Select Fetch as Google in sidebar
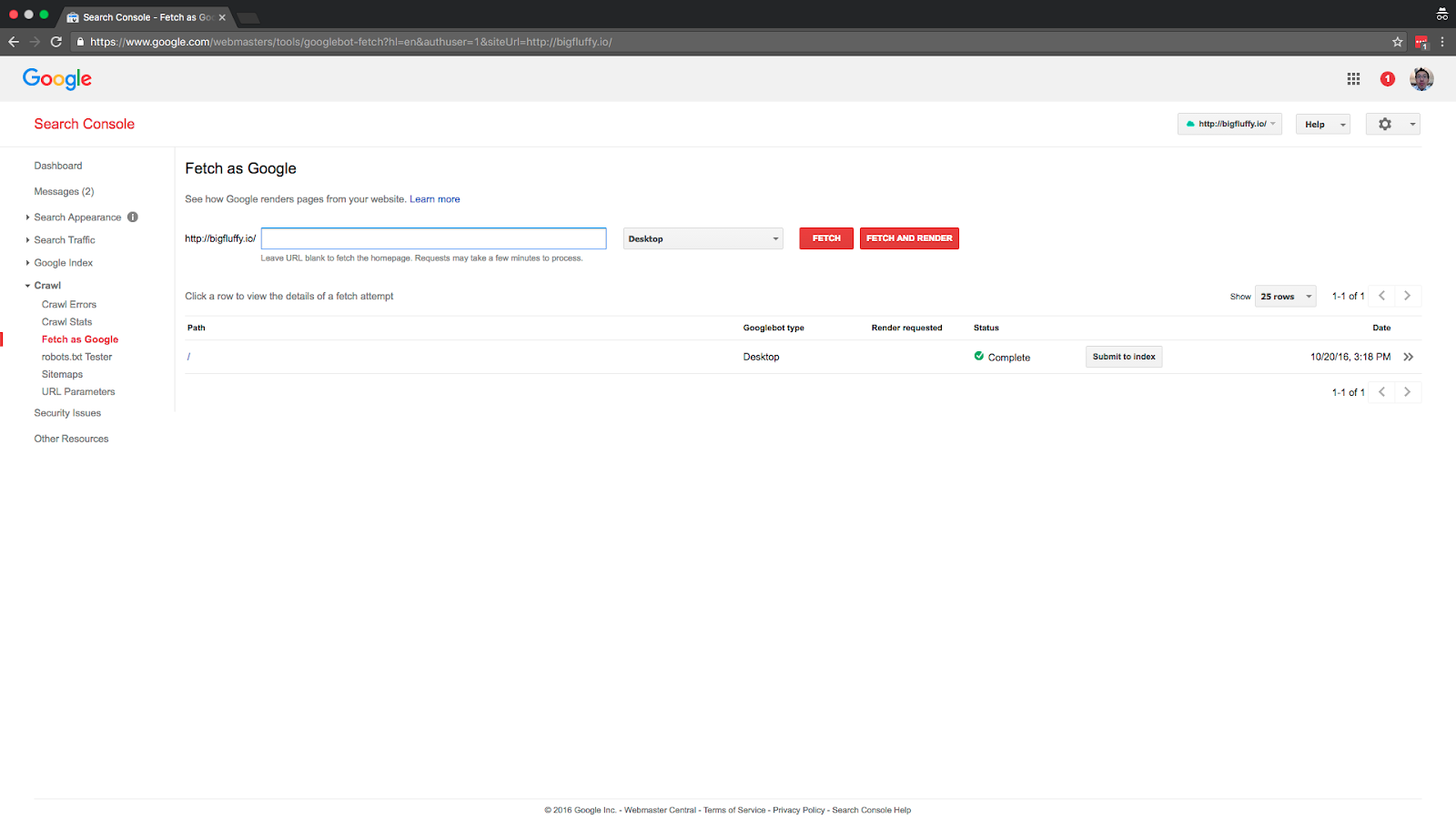Viewport: 1456px width, 819px height. pyautogui.click(x=80, y=339)
